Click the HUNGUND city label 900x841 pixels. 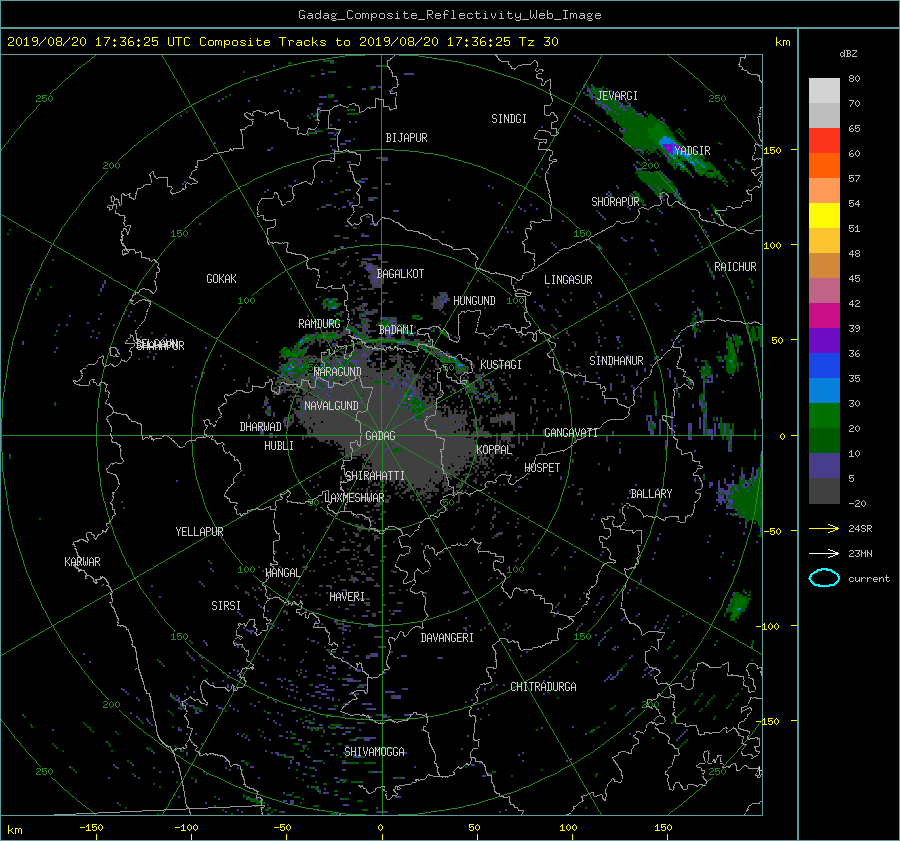(x=474, y=301)
